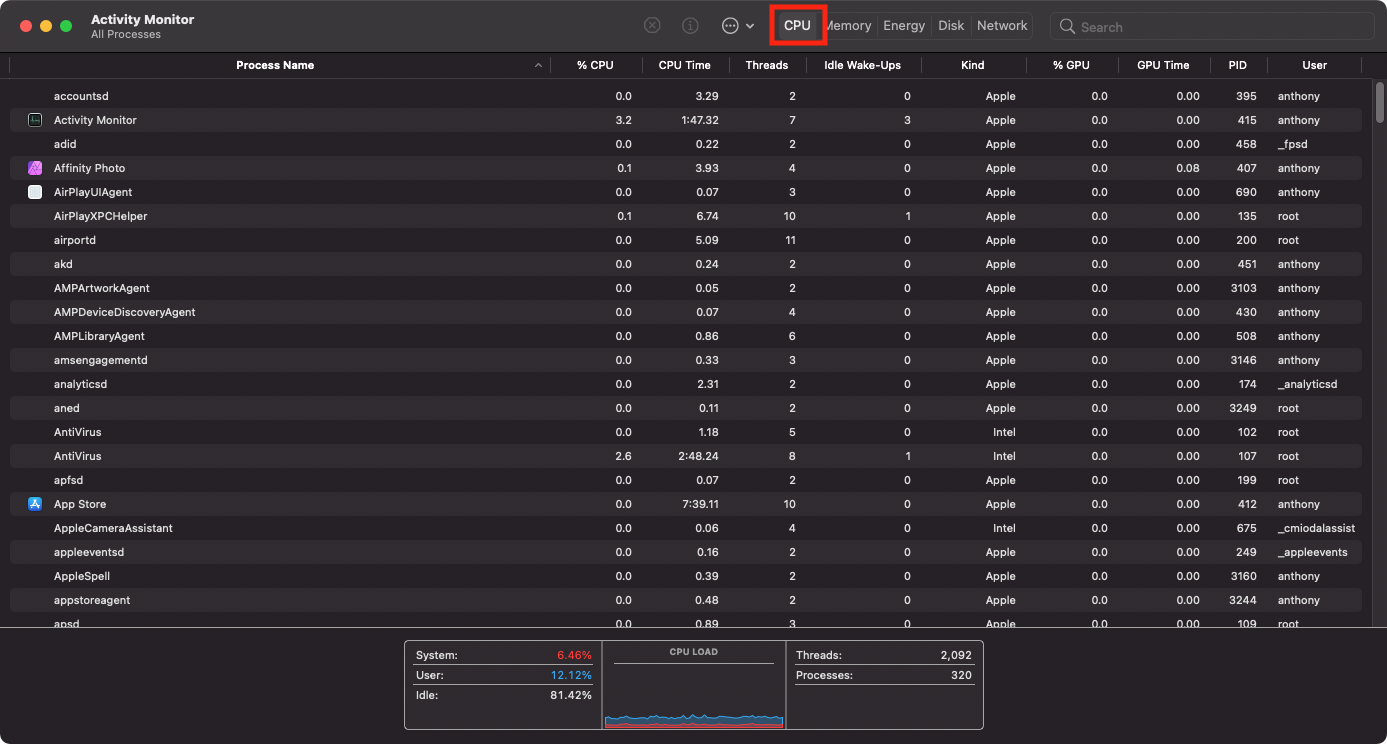Select the akd process

pos(63,264)
